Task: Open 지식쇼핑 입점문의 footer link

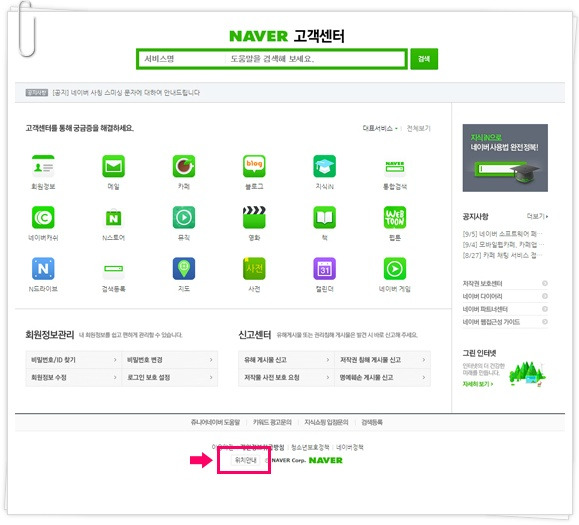Action: point(326,422)
